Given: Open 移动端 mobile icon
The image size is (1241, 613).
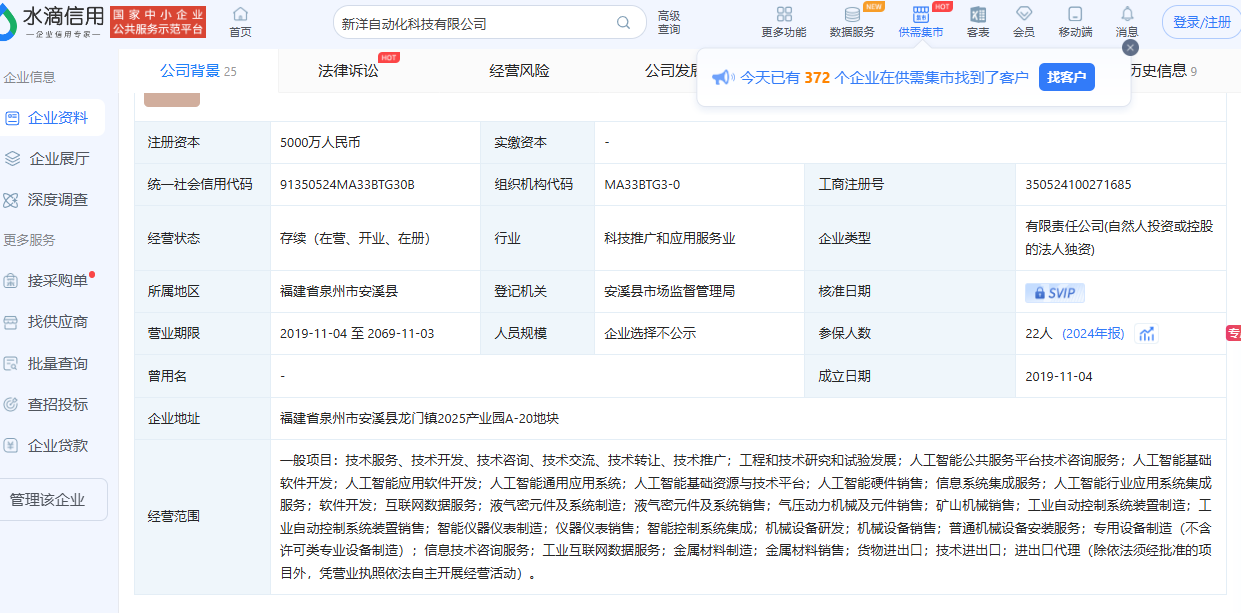Looking at the screenshot, I should pos(1075,21).
